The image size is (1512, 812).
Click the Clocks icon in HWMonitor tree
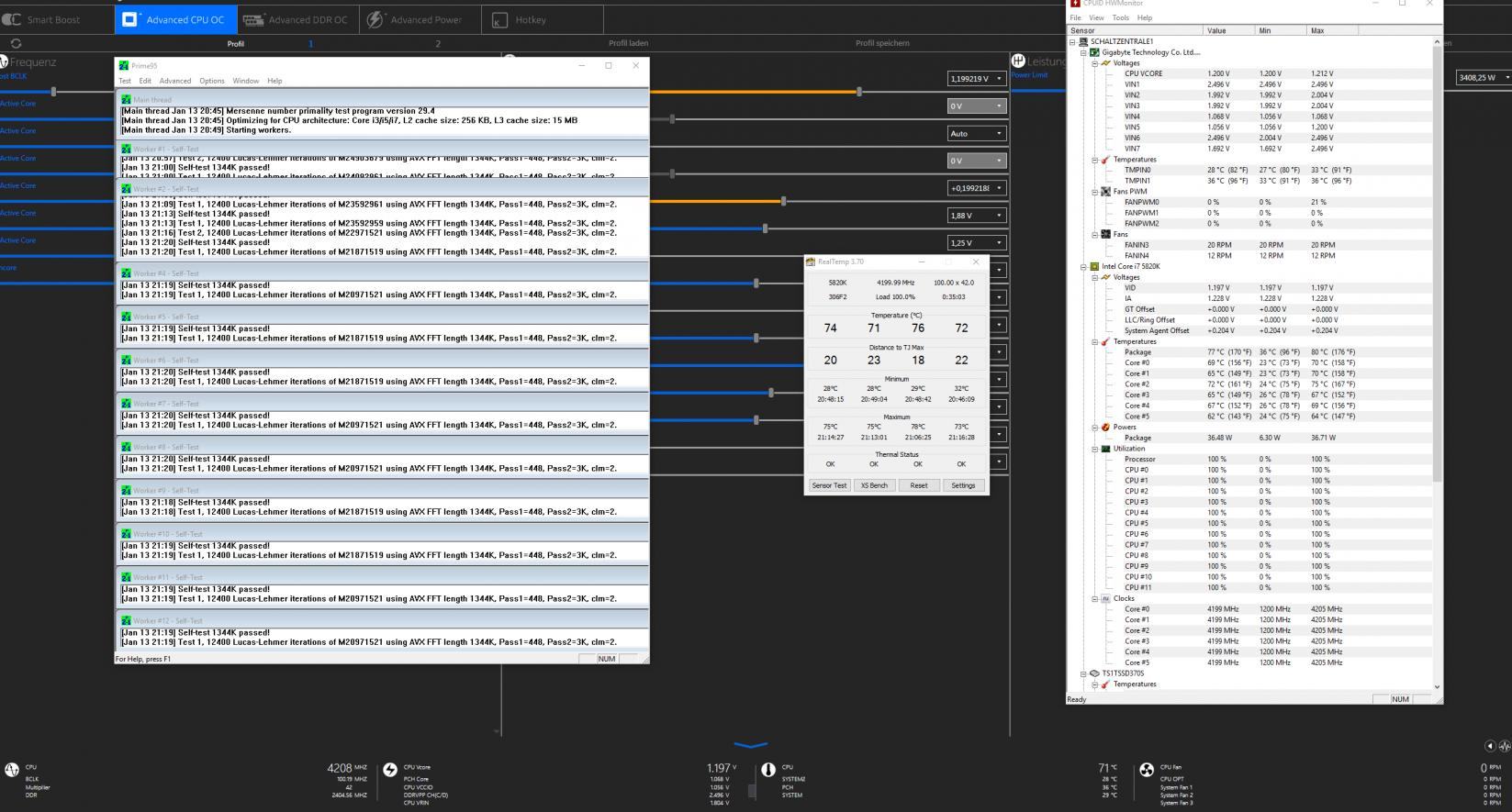click(1105, 598)
